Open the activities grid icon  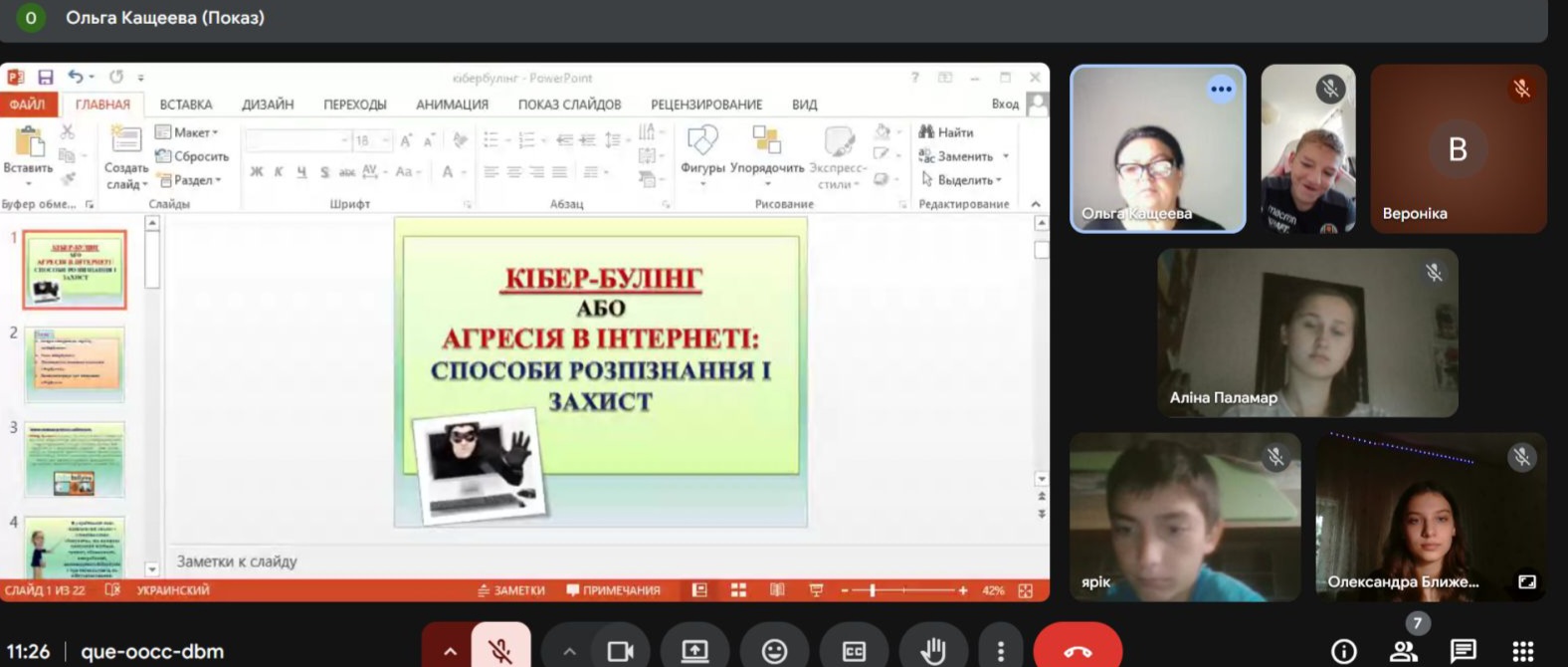click(1522, 651)
